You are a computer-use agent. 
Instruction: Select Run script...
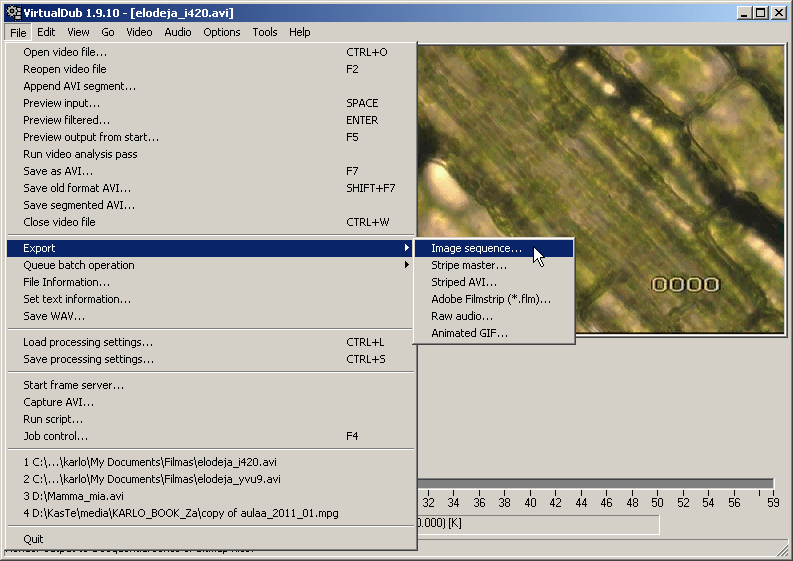click(211, 419)
